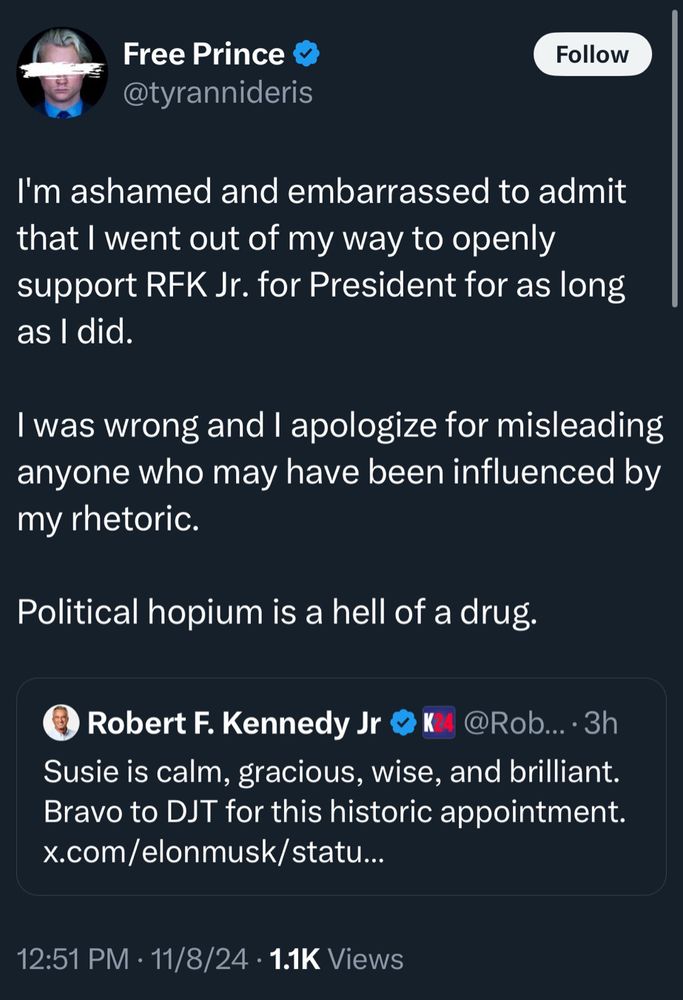Click the "Political hopium is a hell of a drug" line
This screenshot has height=1000, width=683.
(278, 611)
